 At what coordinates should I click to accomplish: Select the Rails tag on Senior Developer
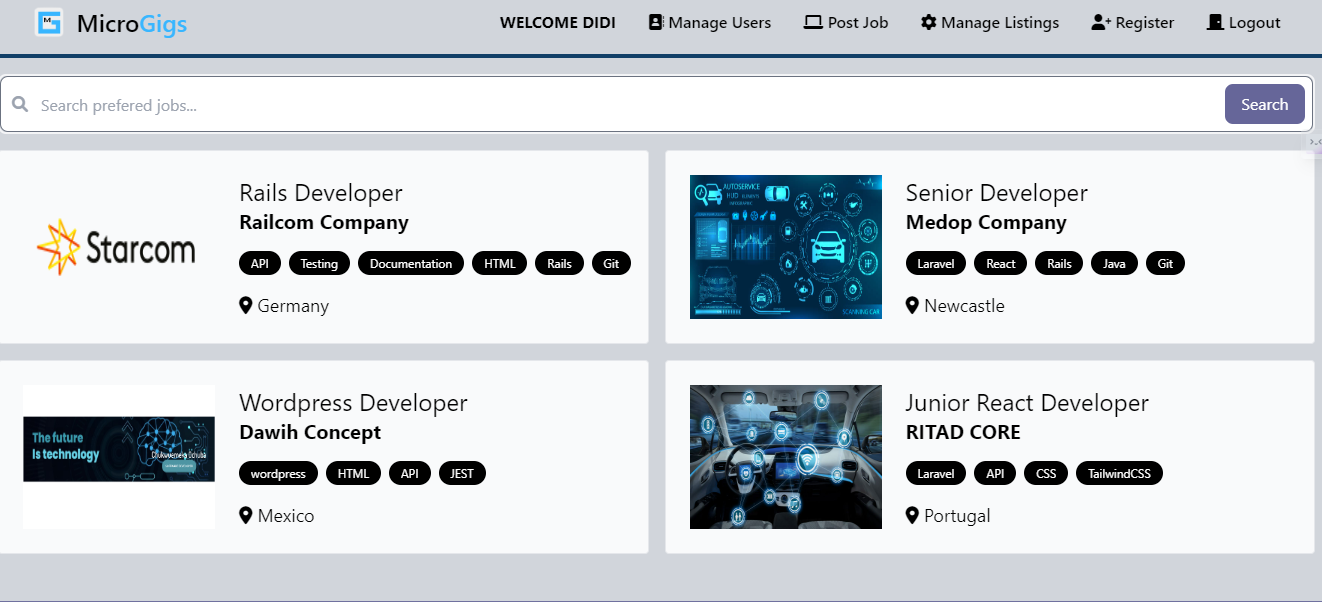pos(1059,264)
